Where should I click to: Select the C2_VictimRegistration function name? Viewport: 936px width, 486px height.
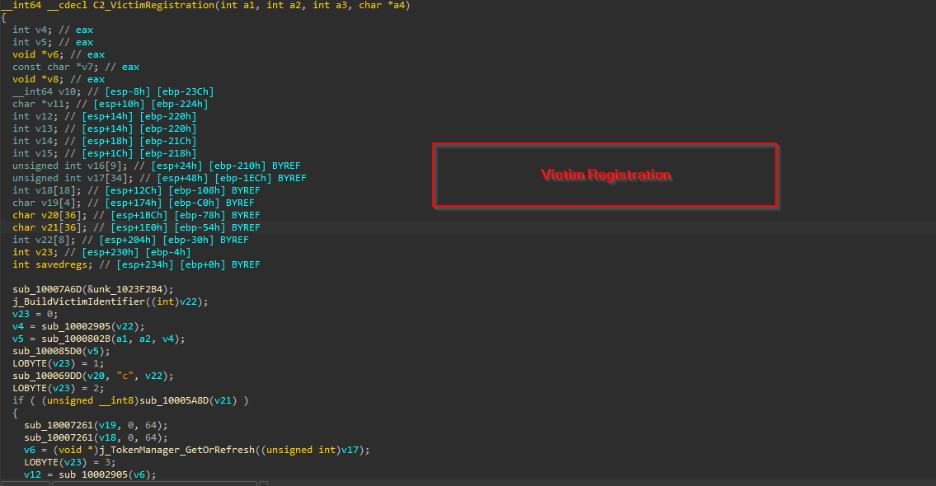[x=154, y=5]
